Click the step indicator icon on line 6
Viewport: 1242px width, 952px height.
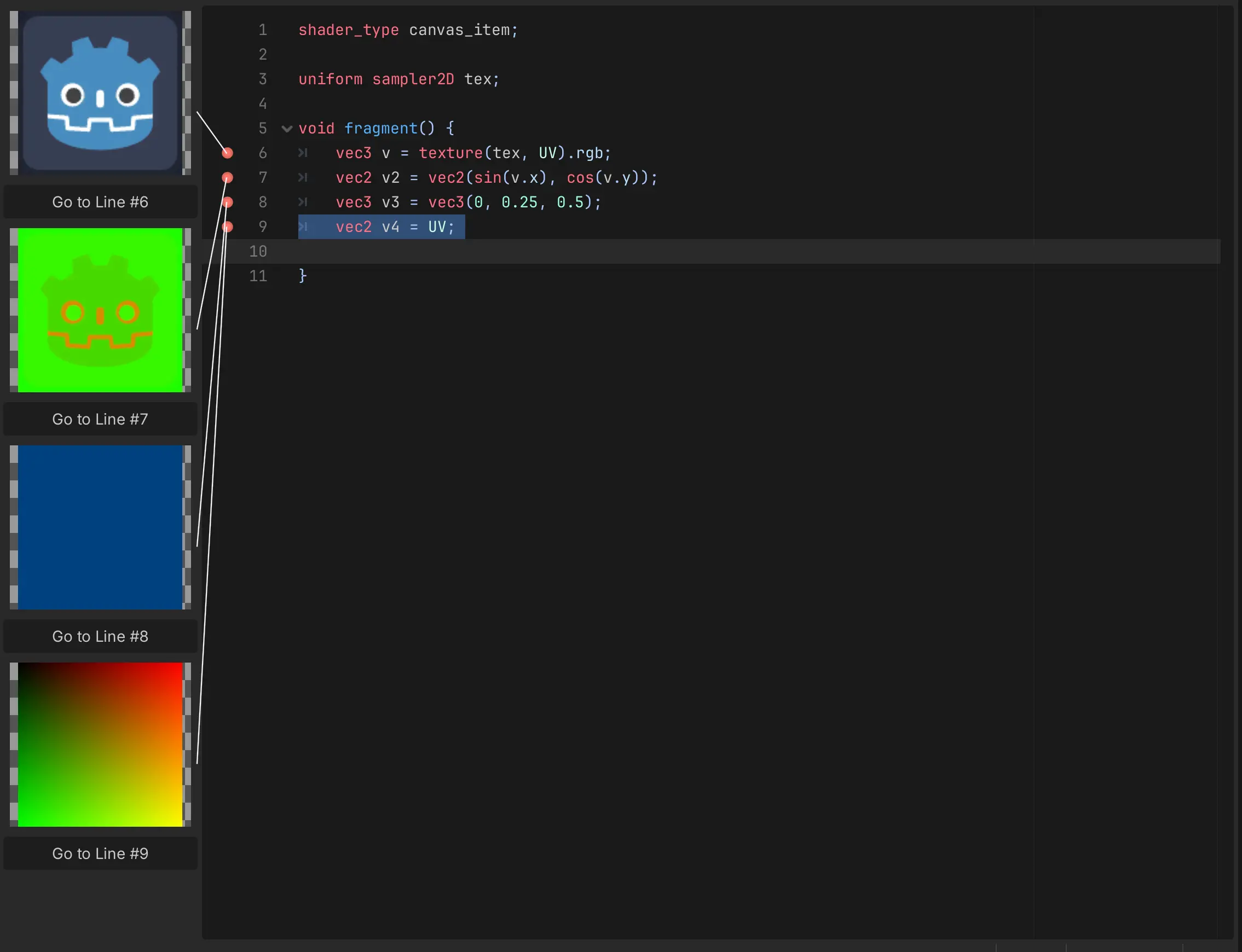304,153
